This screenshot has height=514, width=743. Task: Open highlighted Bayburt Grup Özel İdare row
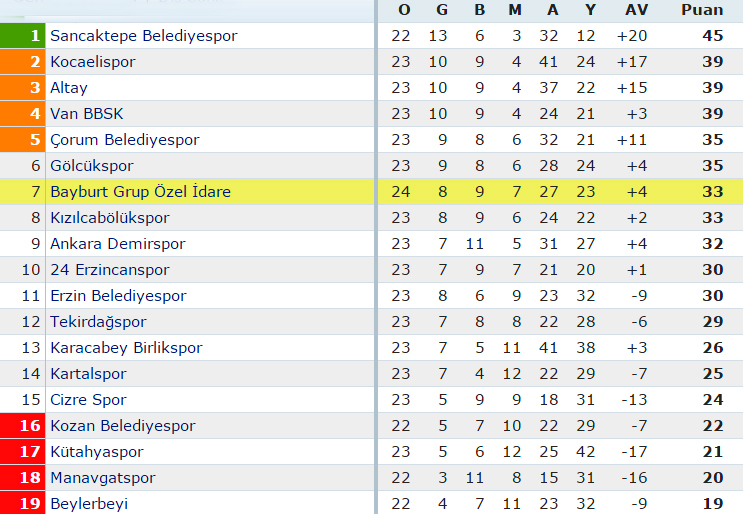(x=372, y=192)
